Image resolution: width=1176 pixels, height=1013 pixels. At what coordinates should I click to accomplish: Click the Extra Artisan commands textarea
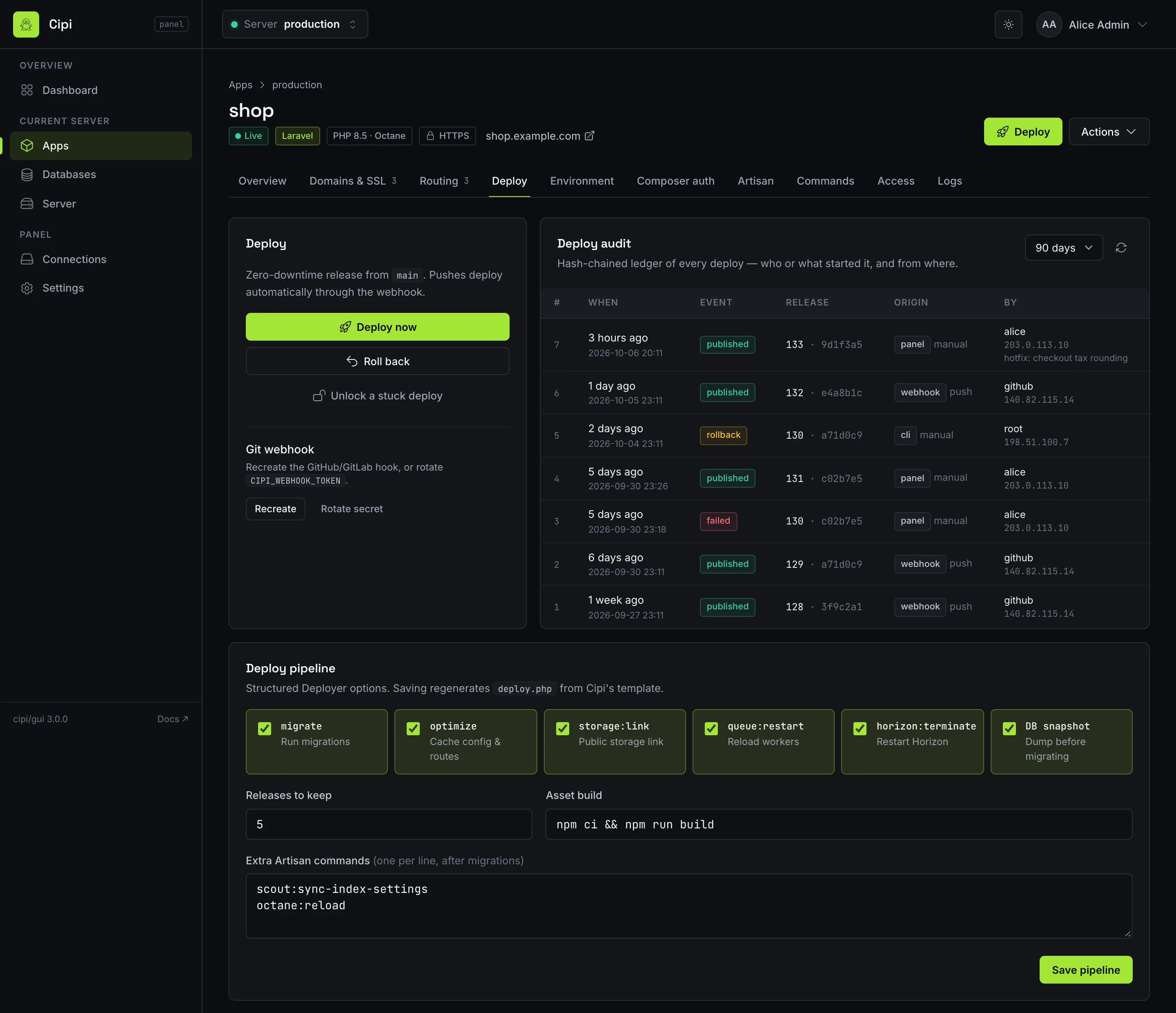(688, 905)
